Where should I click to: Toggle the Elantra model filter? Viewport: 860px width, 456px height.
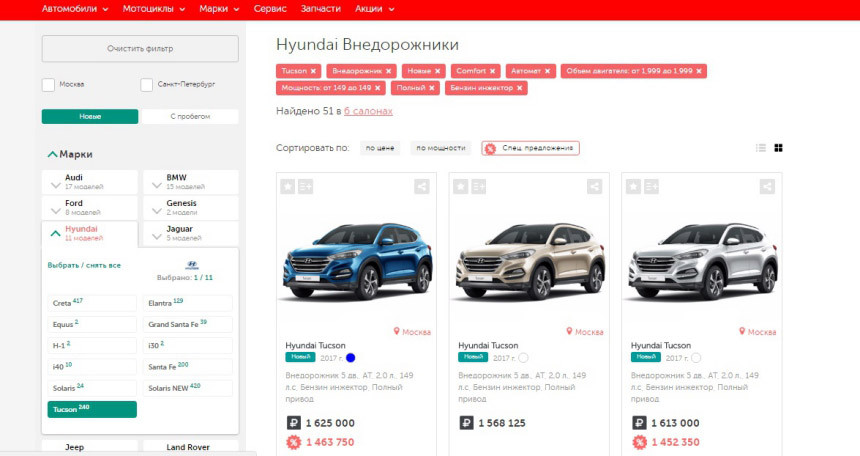coord(188,303)
